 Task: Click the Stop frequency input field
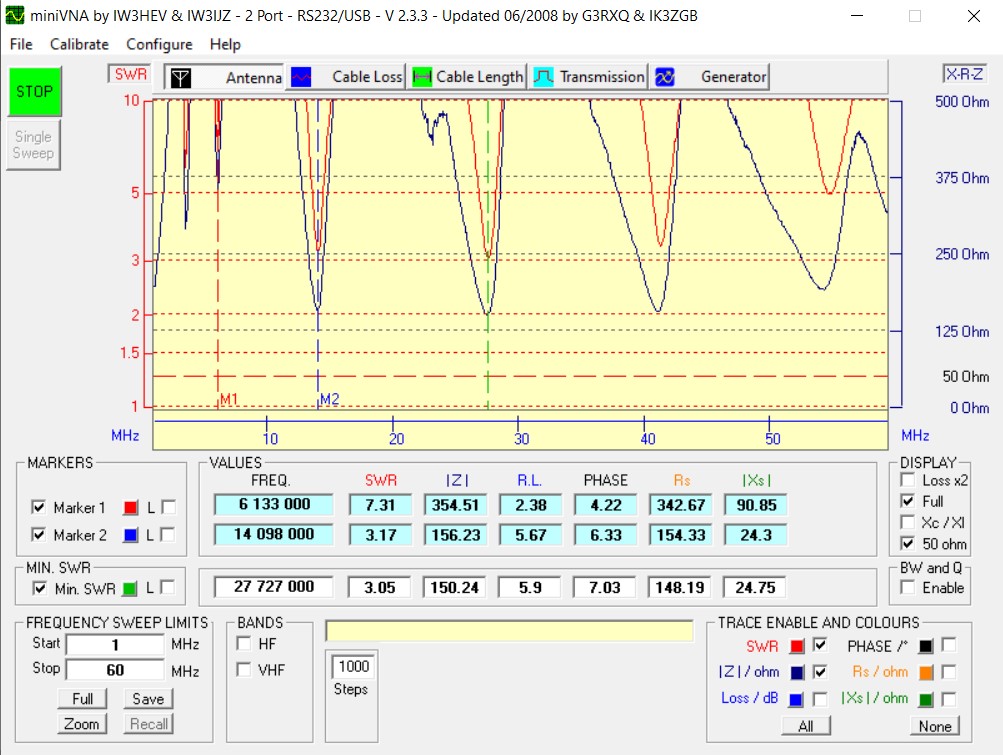click(x=115, y=670)
